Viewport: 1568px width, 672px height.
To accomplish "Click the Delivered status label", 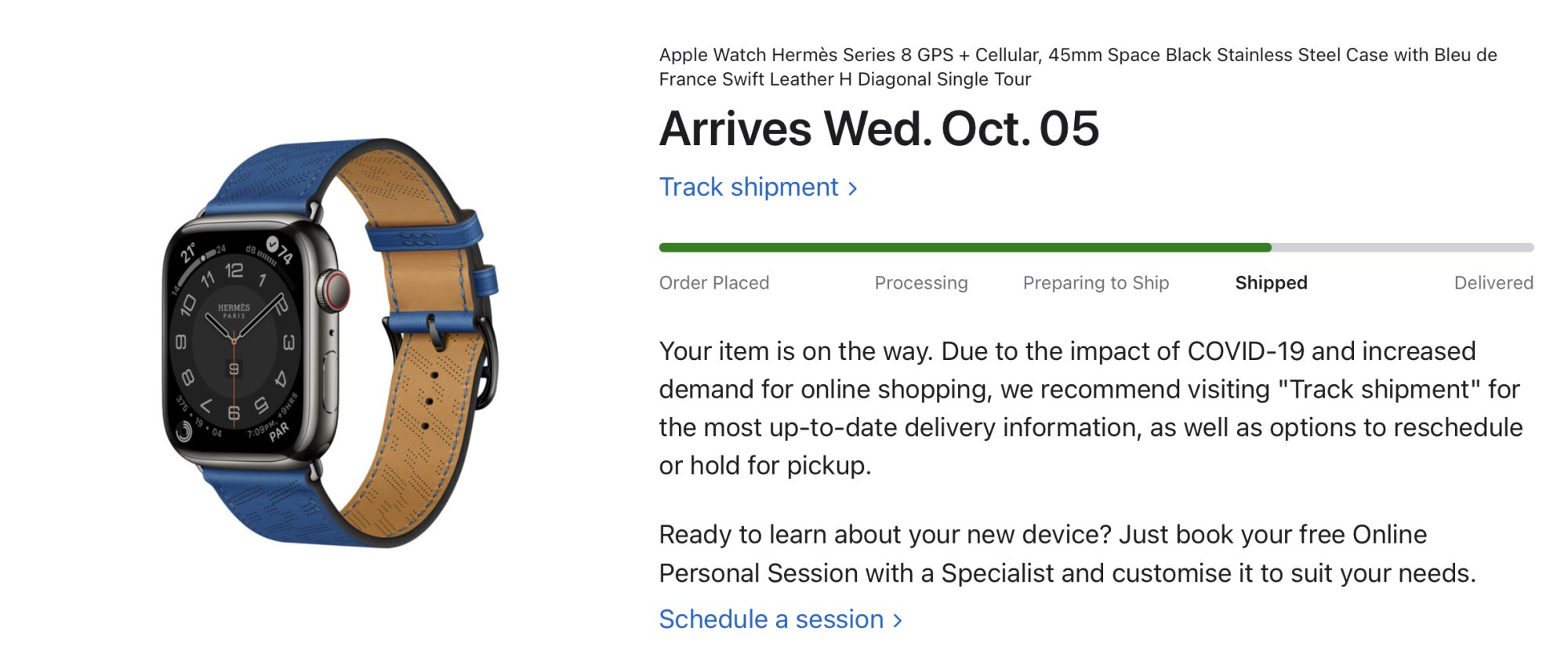I will click(x=1493, y=283).
